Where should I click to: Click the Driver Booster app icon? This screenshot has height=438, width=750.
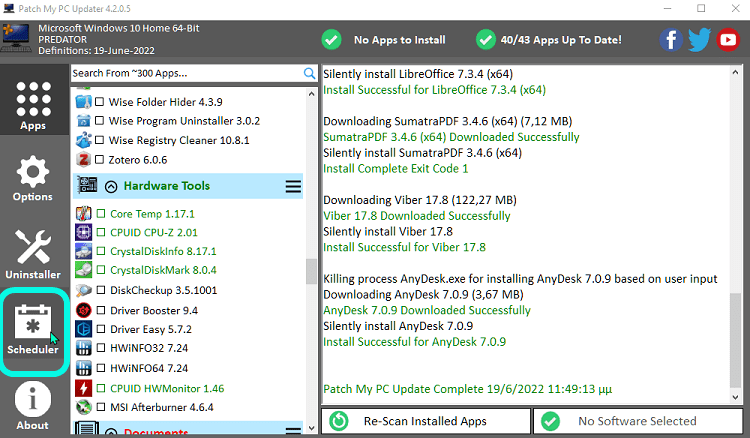click(x=83, y=310)
